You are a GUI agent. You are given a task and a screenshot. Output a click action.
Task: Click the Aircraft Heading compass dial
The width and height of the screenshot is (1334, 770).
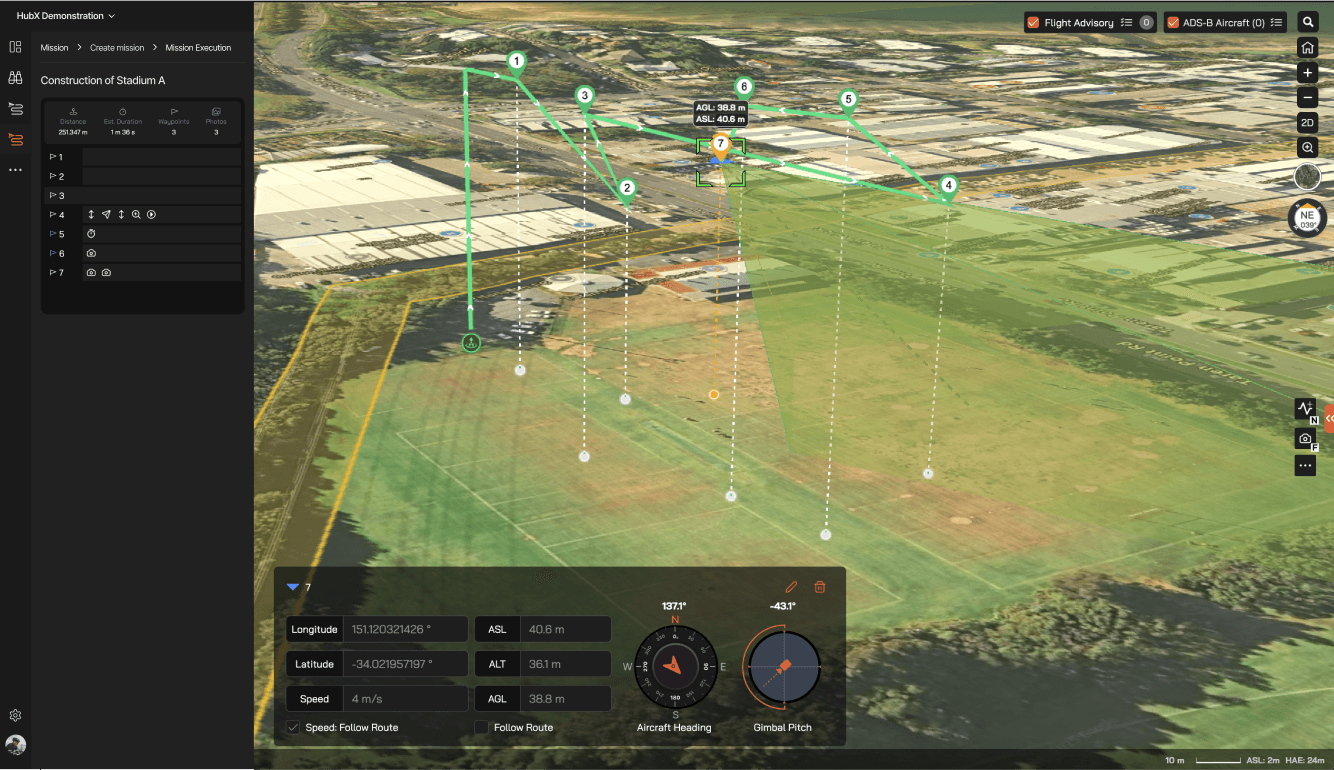[674, 665]
